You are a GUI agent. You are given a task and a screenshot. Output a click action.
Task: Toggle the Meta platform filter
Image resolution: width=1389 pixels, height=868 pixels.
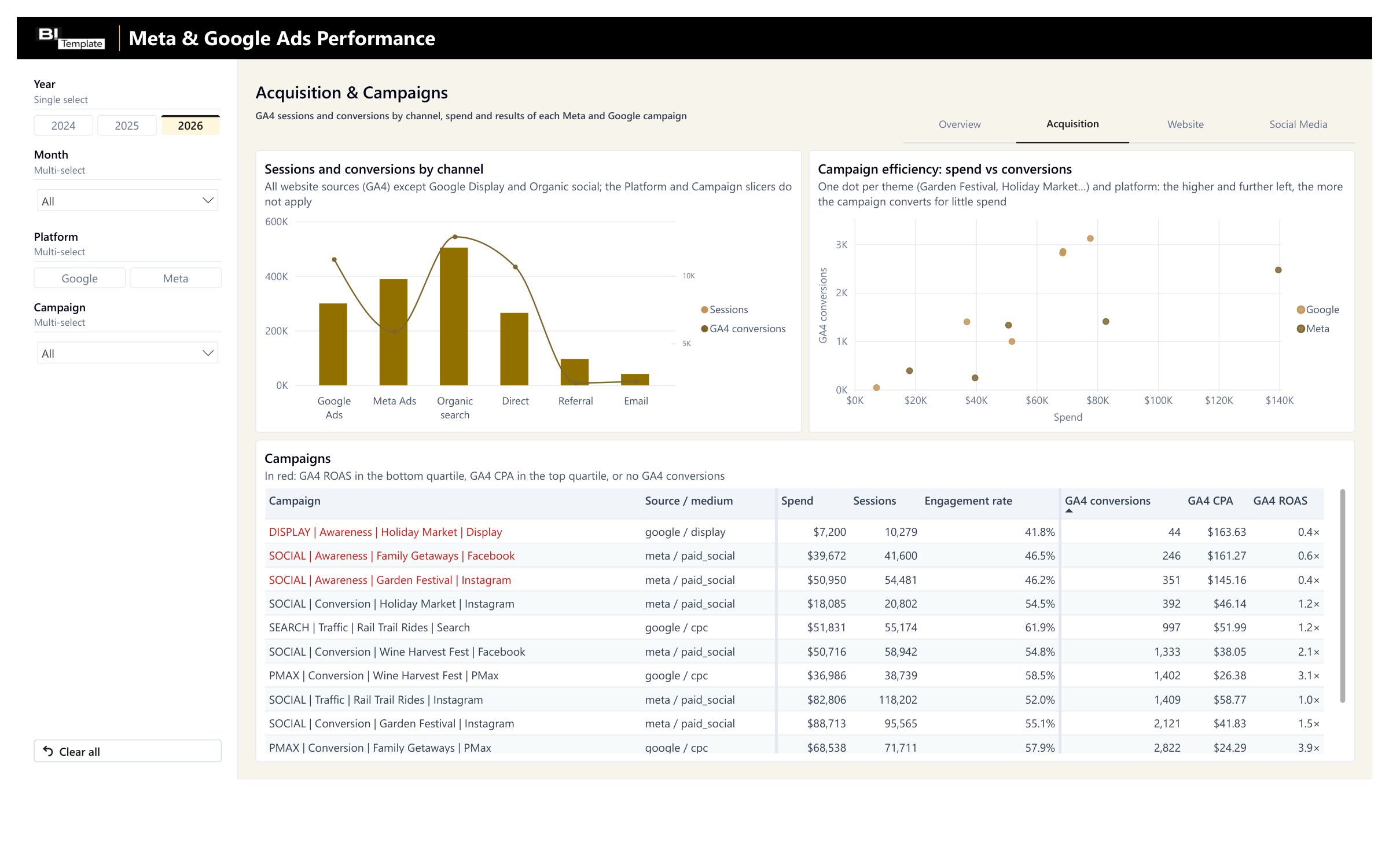(x=175, y=278)
